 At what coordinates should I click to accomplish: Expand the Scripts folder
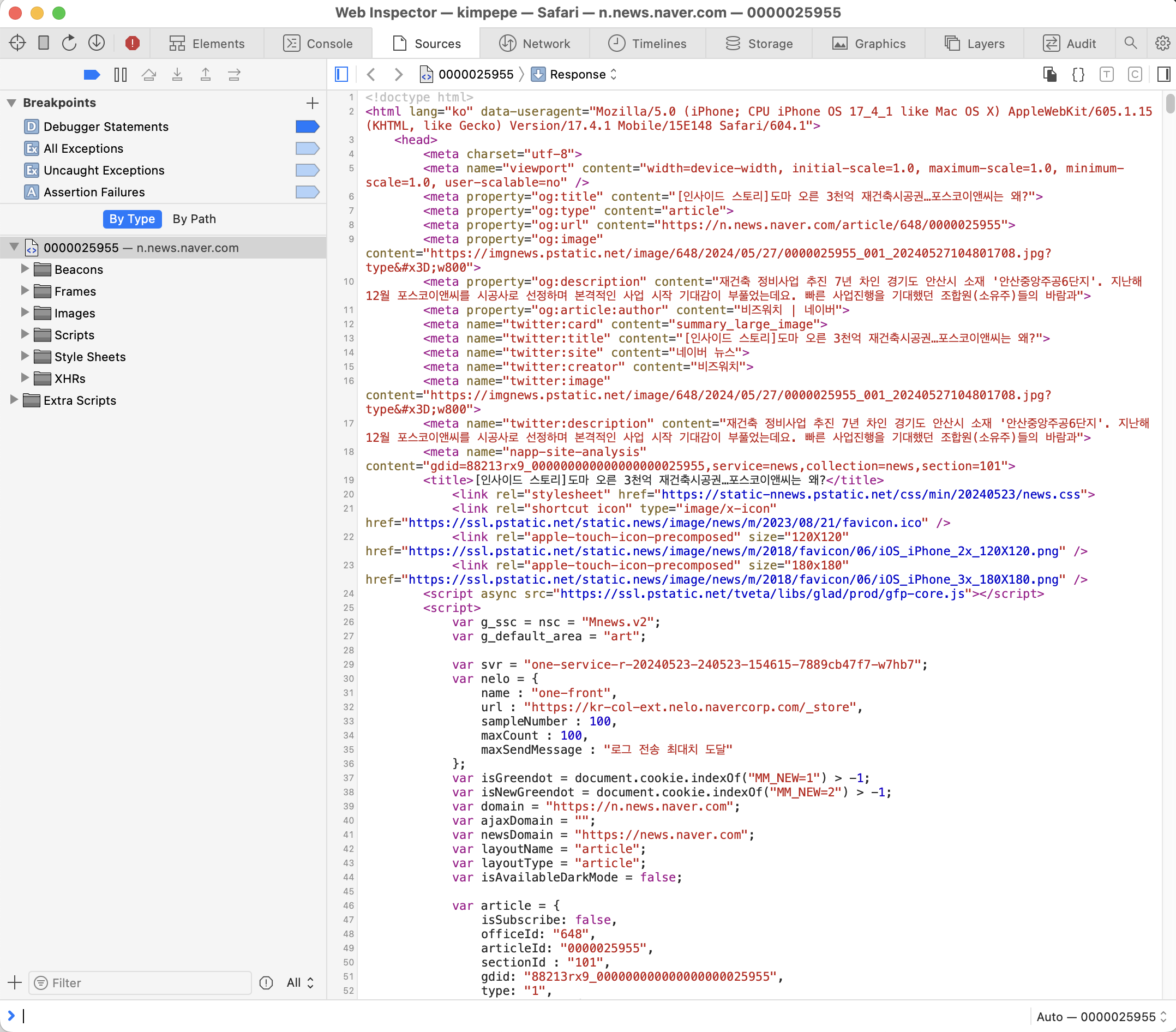click(x=25, y=334)
